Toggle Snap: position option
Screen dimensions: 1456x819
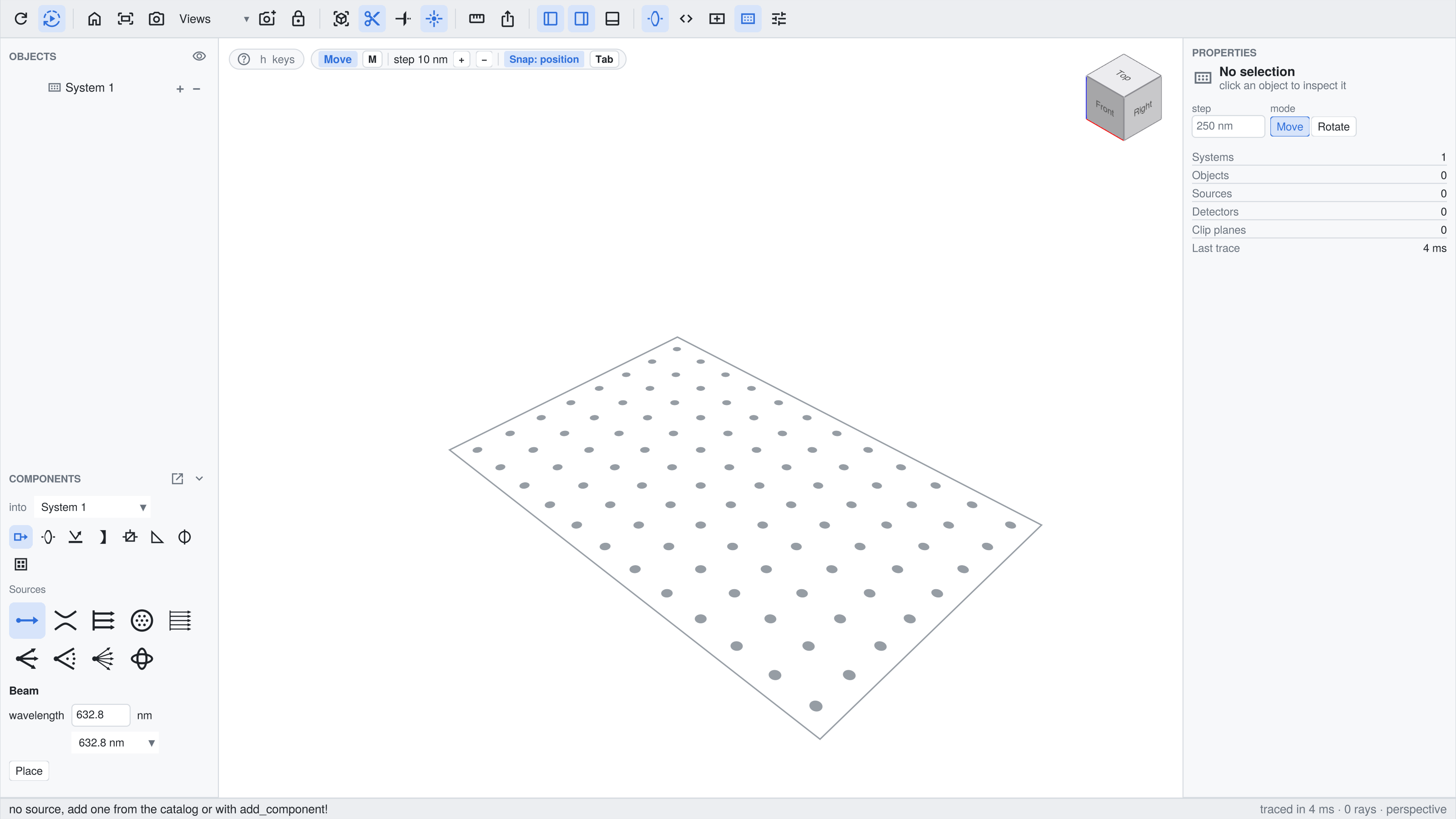point(544,59)
